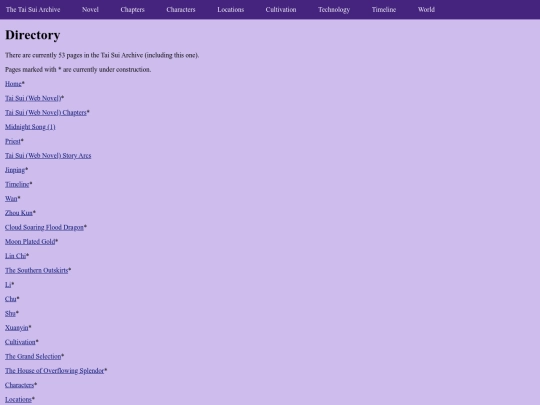The height and width of the screenshot is (405, 540).
Task: Open the Technology nav item
Action: click(x=334, y=10)
